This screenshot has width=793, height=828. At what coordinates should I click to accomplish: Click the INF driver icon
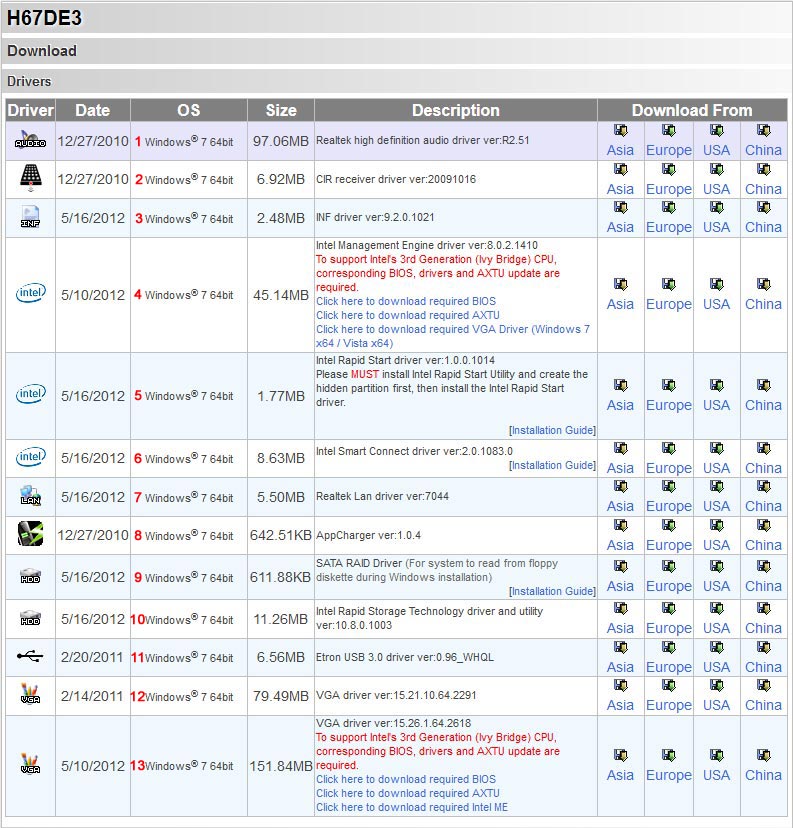(x=30, y=217)
